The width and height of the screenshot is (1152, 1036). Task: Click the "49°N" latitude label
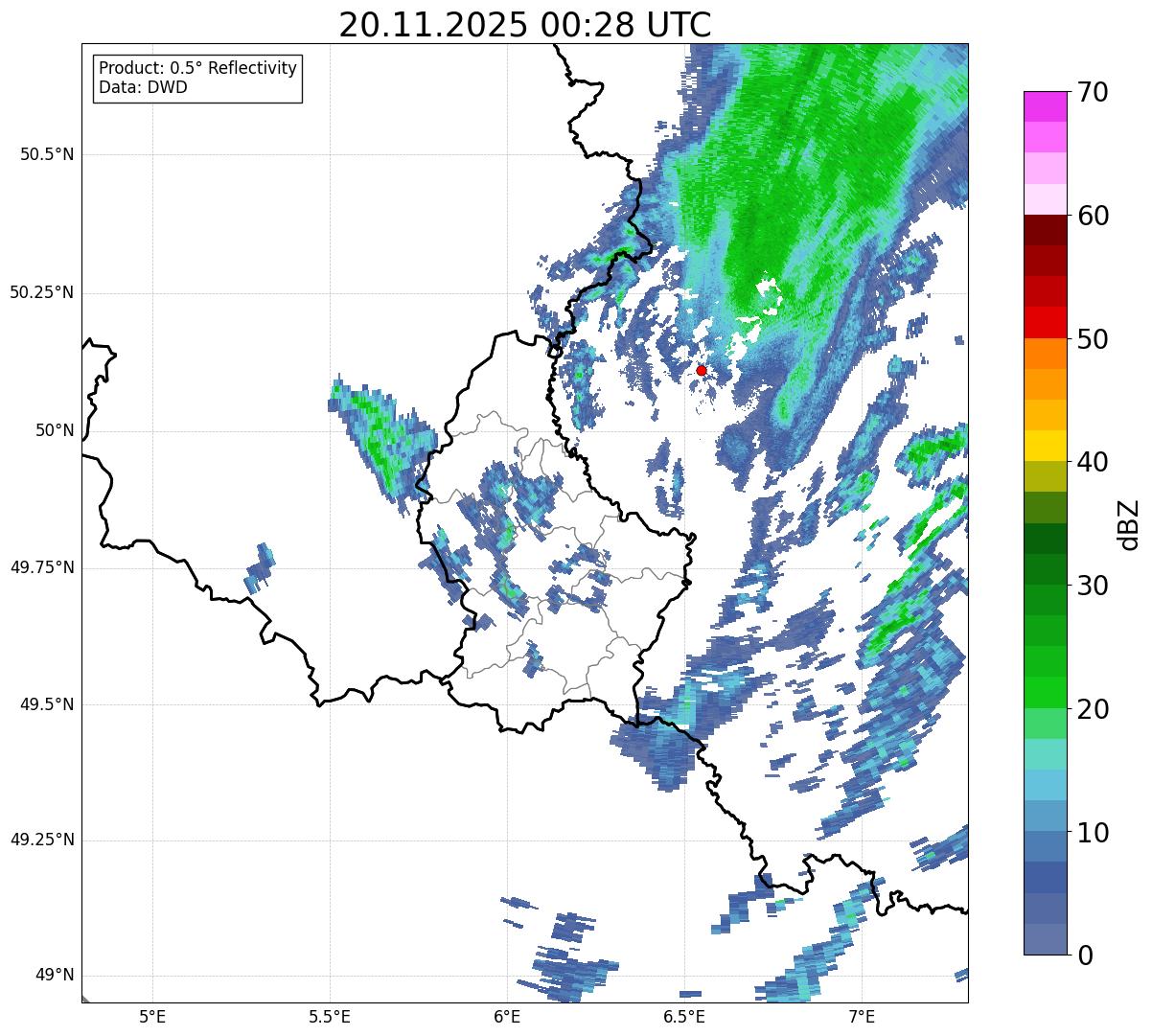(x=55, y=976)
